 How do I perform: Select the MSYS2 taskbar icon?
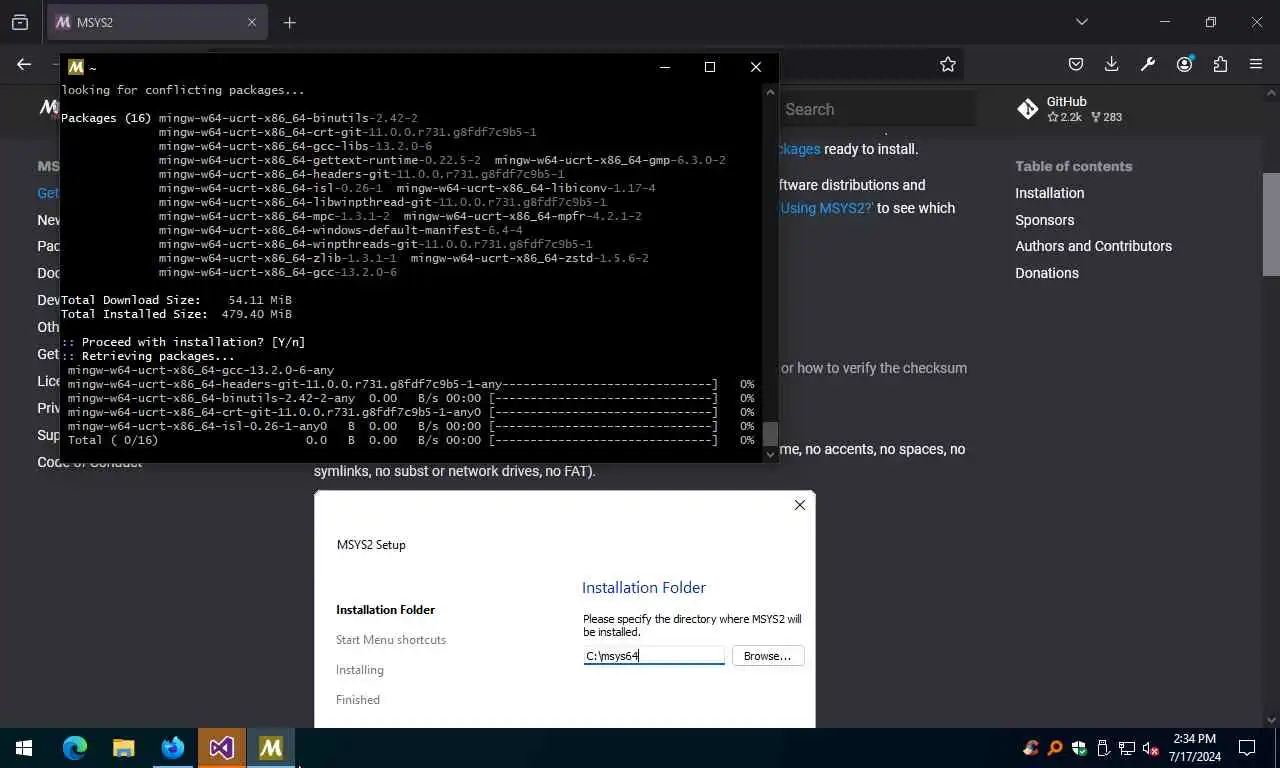pos(271,748)
